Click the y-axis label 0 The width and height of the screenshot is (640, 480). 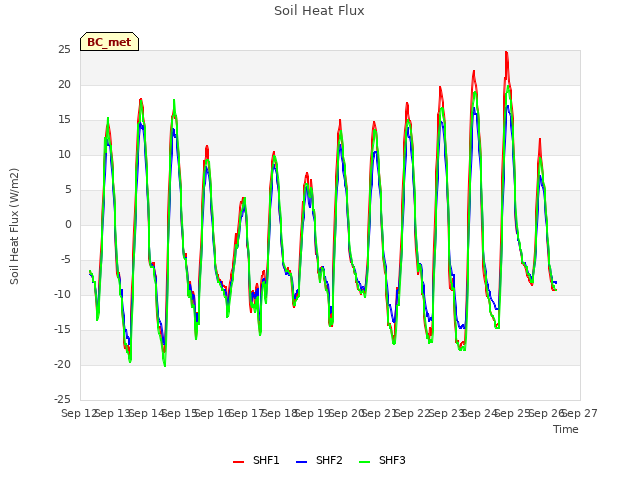[68, 225]
